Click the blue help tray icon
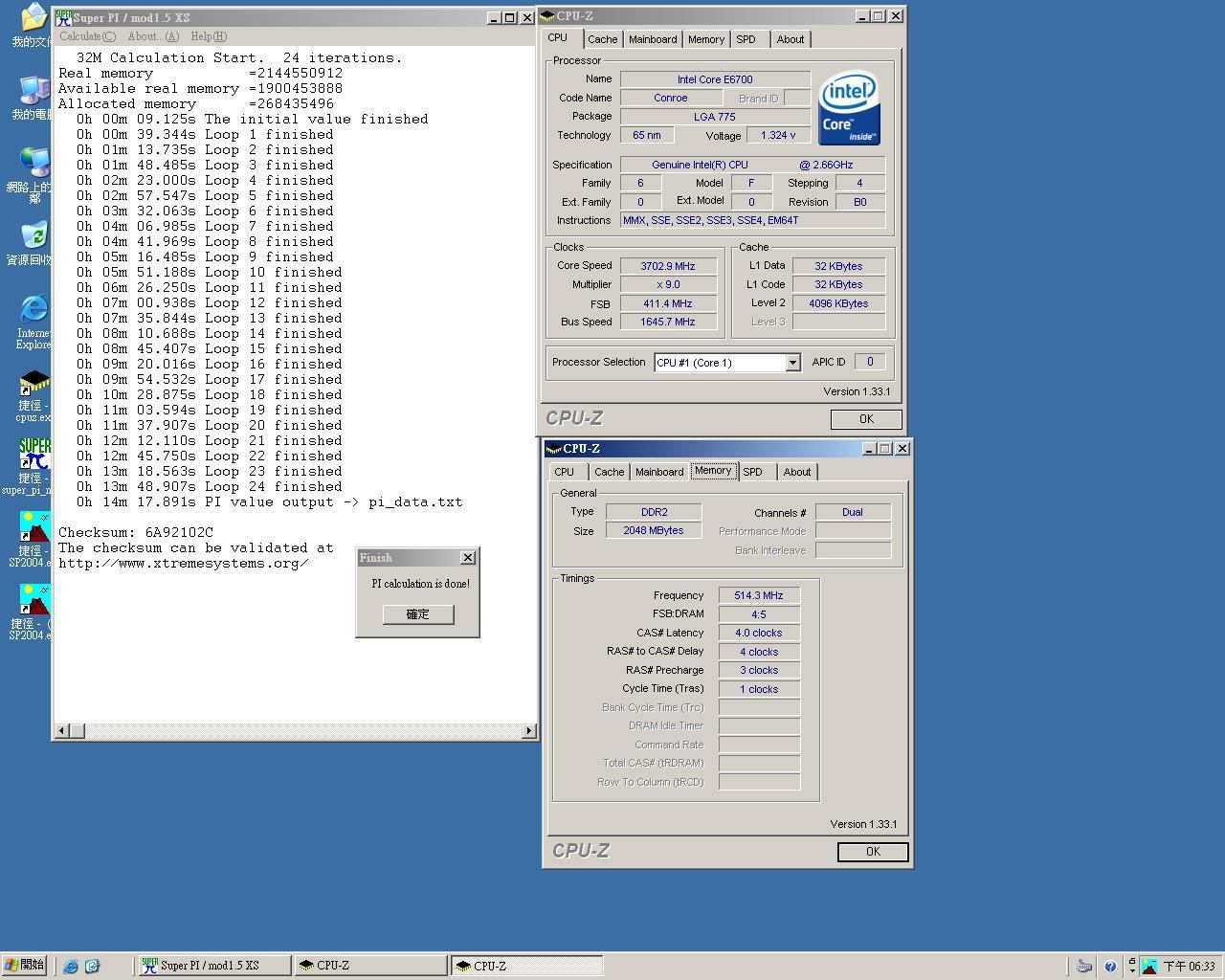1225x980 pixels. [1110, 967]
